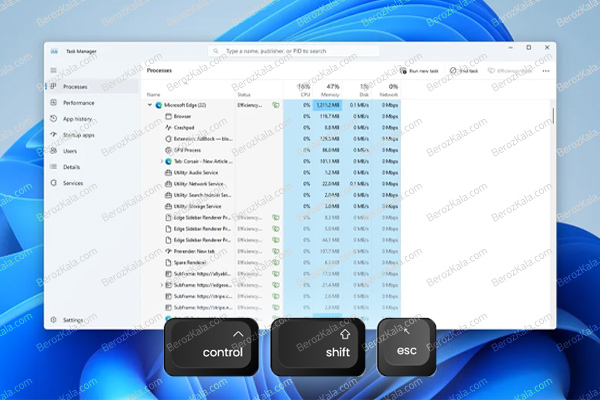The image size is (600, 400).
Task: Sort by the Disk column header
Action: click(x=357, y=90)
